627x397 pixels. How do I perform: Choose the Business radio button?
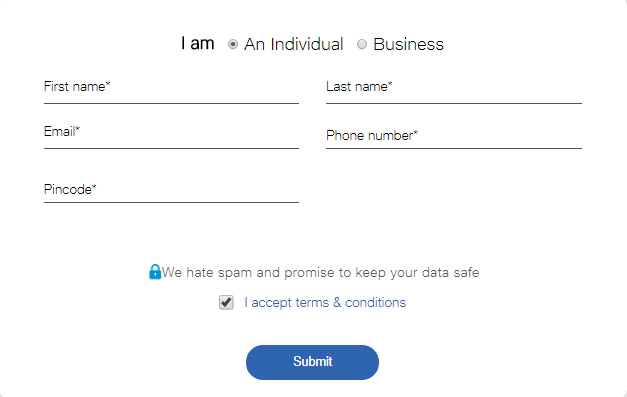click(362, 44)
